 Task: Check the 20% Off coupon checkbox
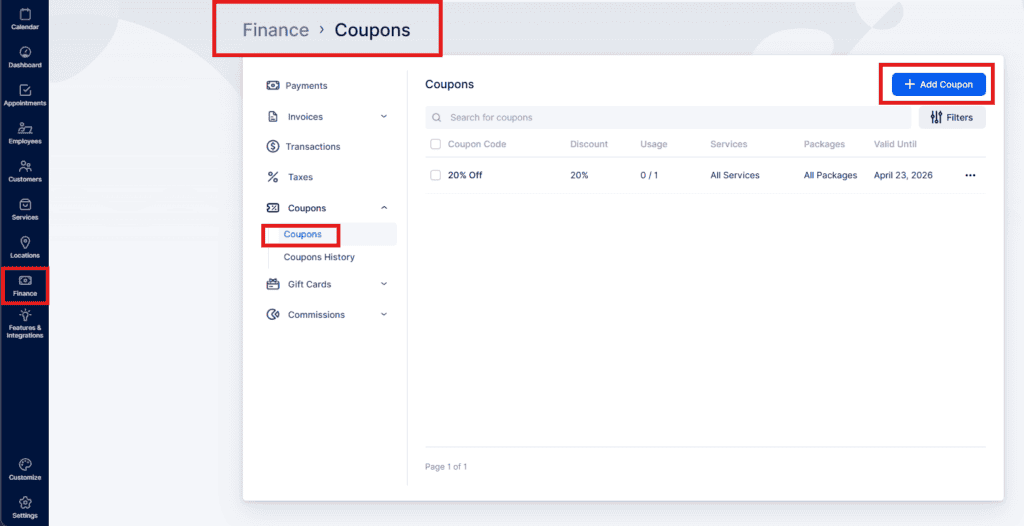[436, 175]
